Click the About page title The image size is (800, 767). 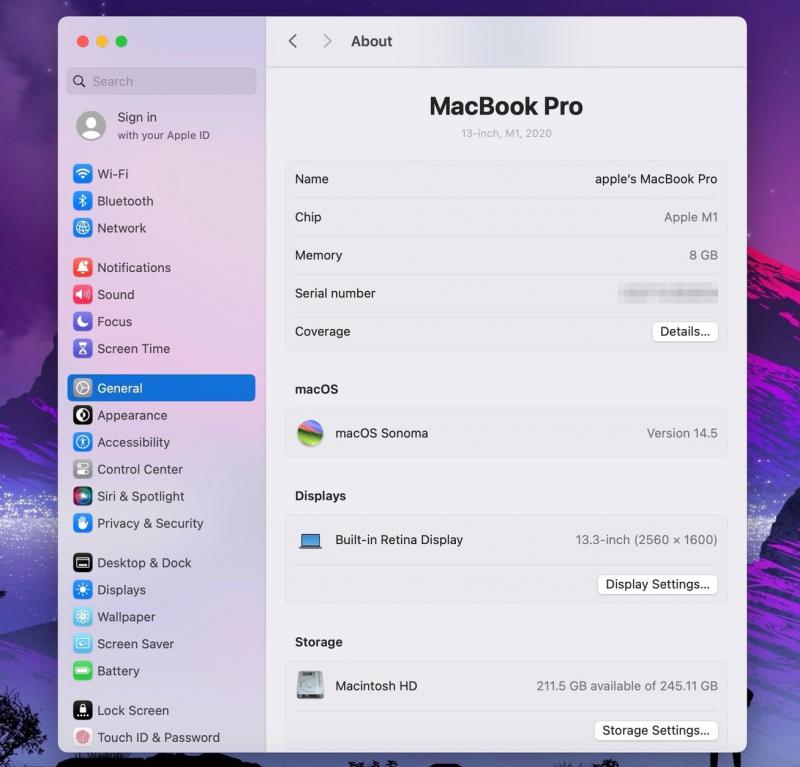371,41
